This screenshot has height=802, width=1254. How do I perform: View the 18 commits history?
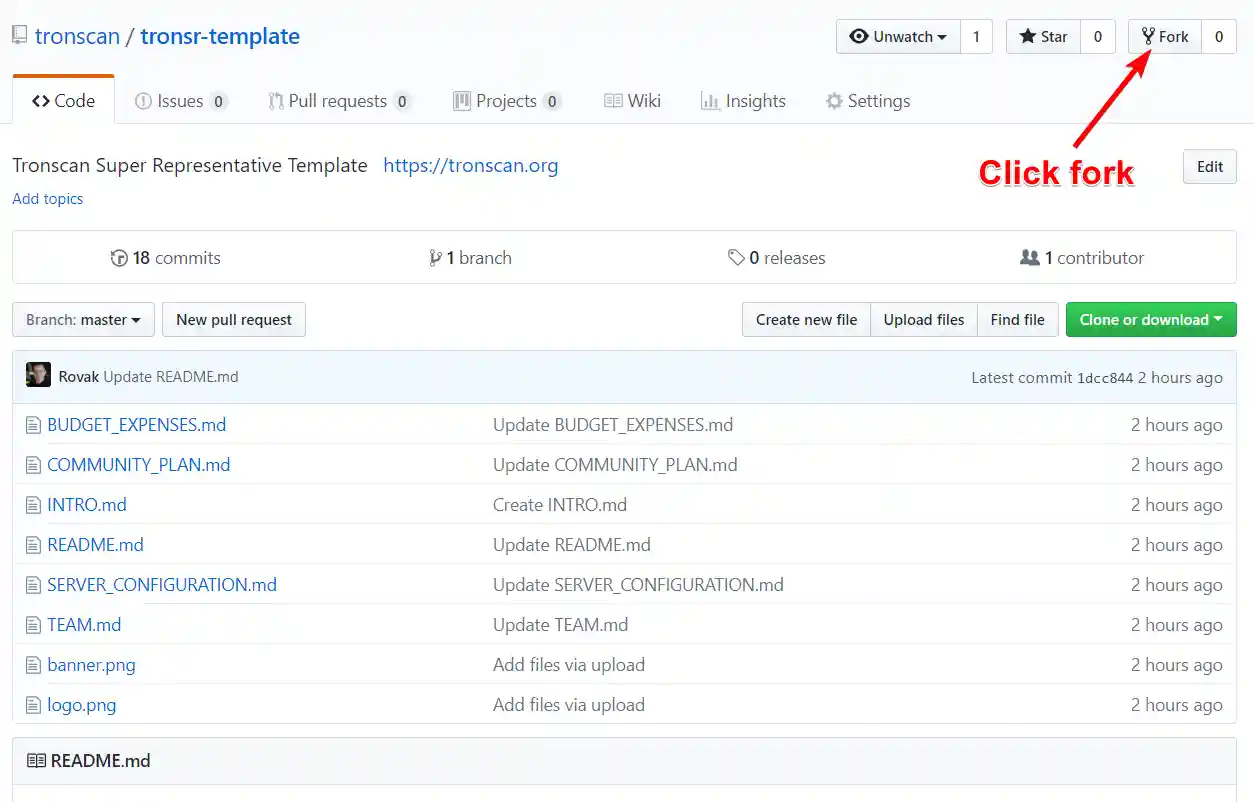pos(166,258)
